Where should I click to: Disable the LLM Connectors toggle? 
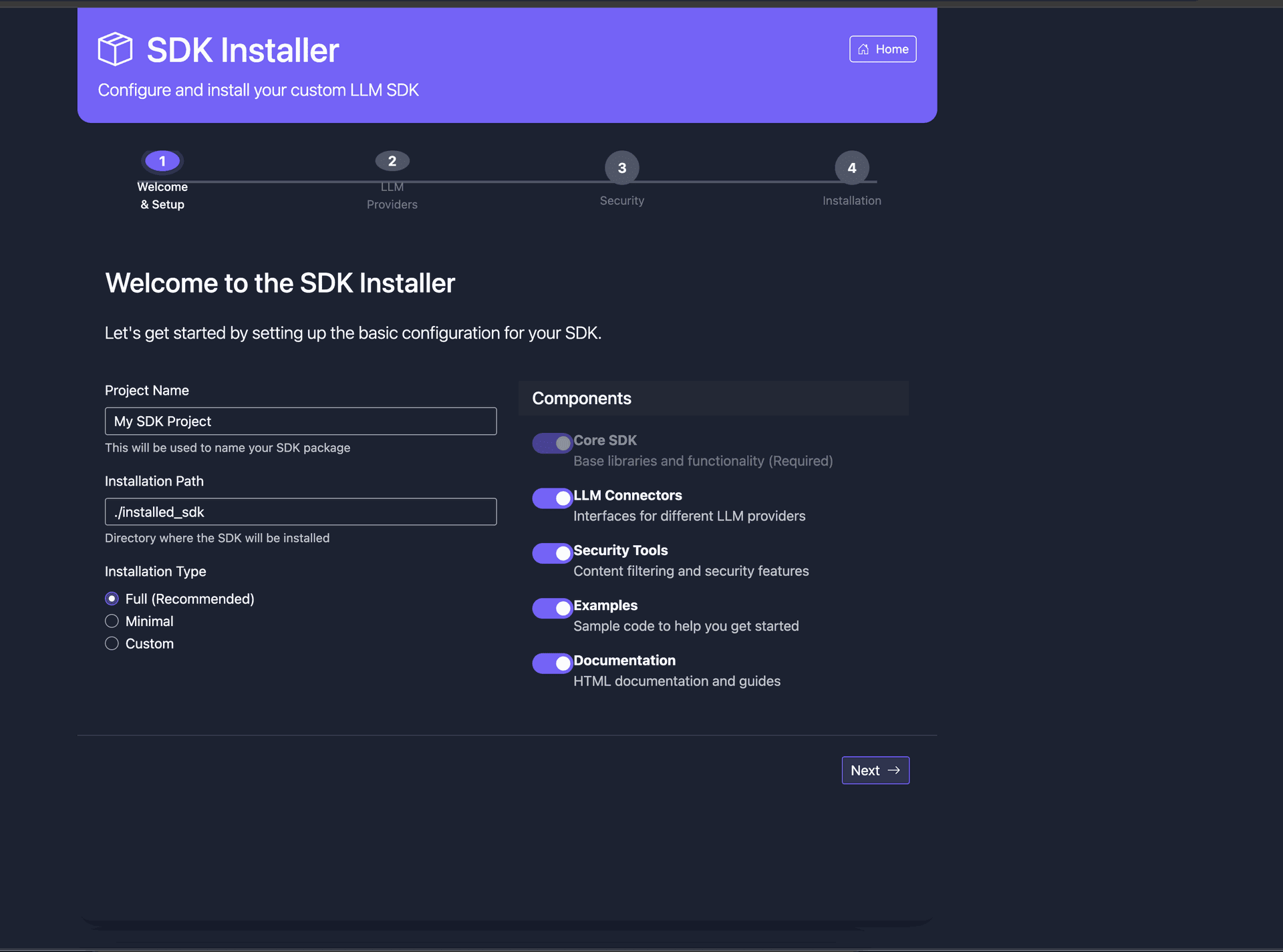point(552,498)
